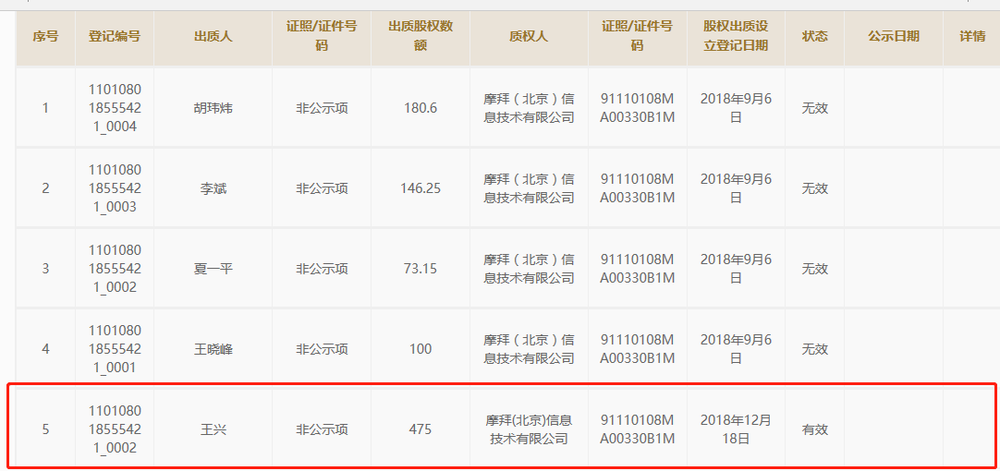The height and width of the screenshot is (471, 1000).
Task: Click 非公示项 in 王晓峰's row
Action: coord(321,349)
